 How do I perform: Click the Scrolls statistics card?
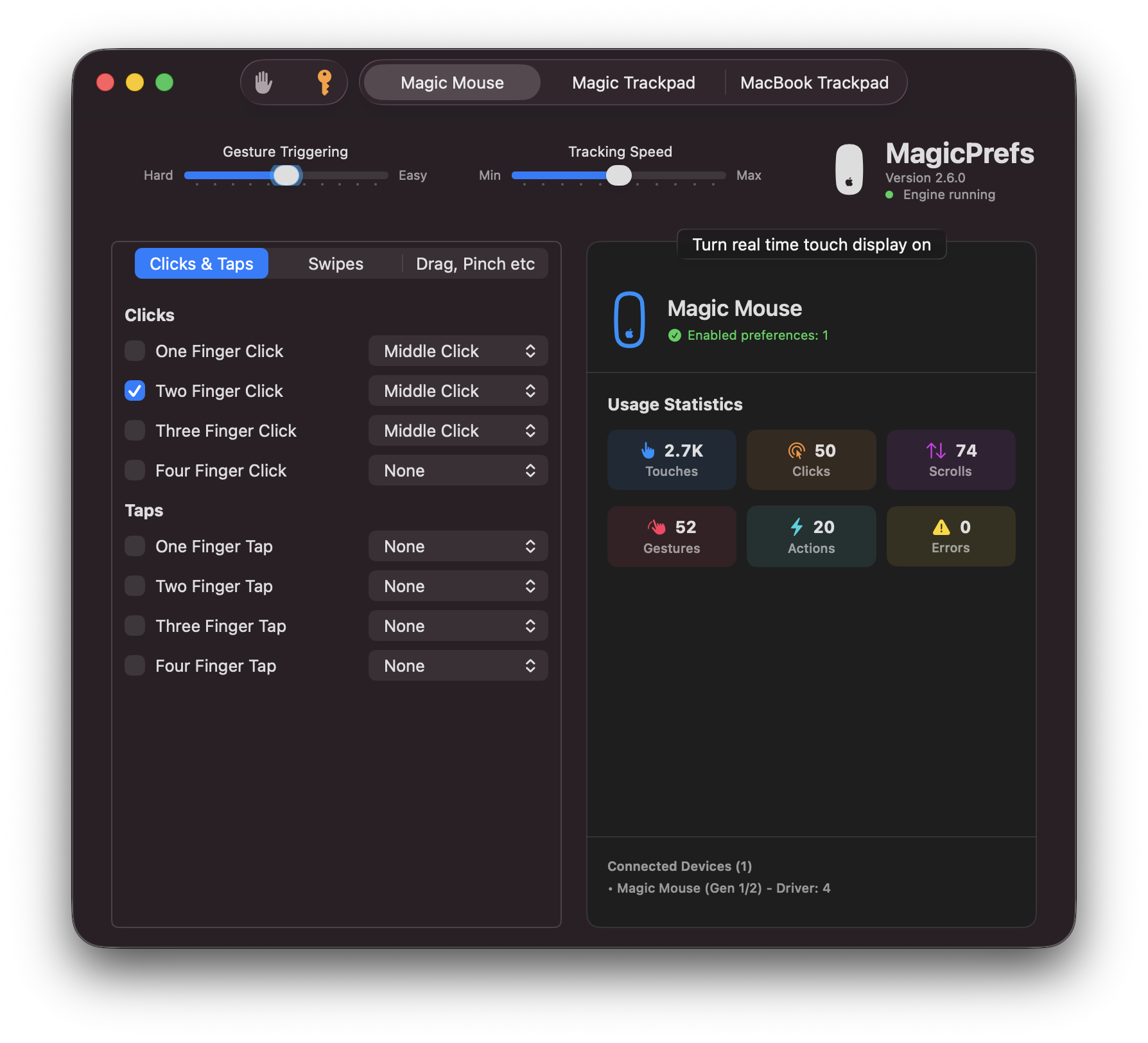tap(951, 460)
